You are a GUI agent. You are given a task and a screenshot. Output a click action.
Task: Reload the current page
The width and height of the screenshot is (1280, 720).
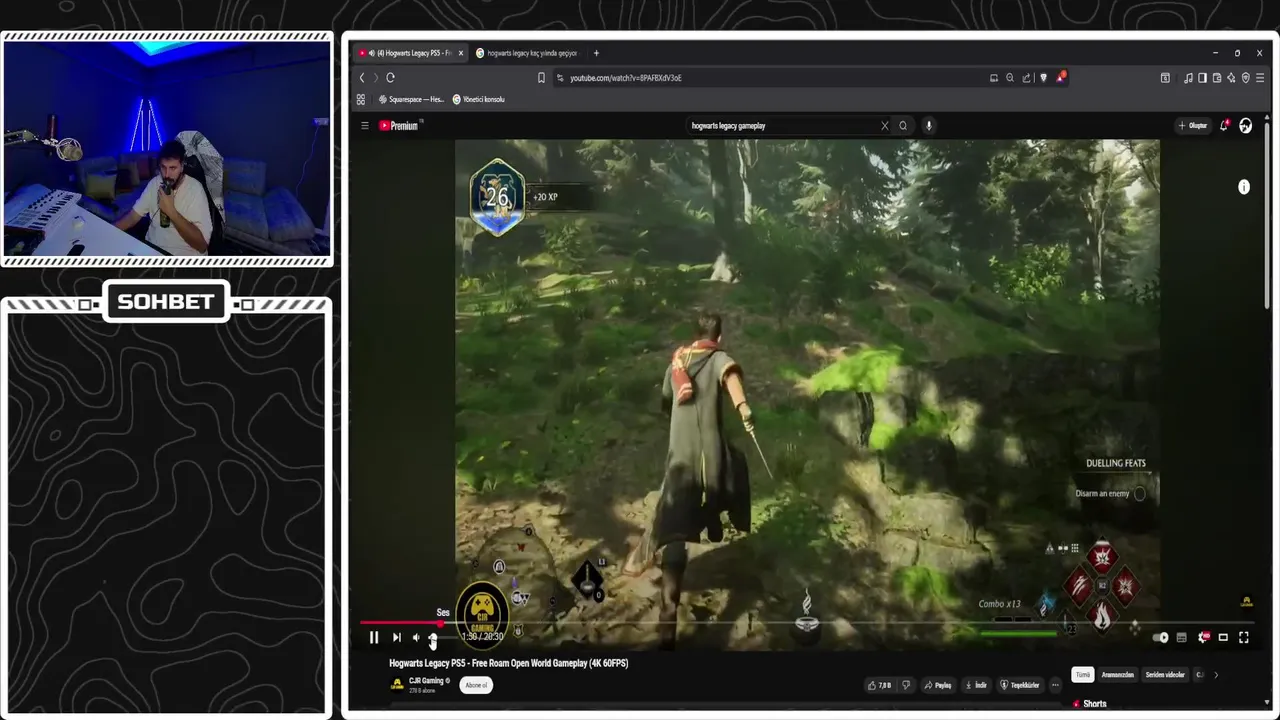pos(390,77)
